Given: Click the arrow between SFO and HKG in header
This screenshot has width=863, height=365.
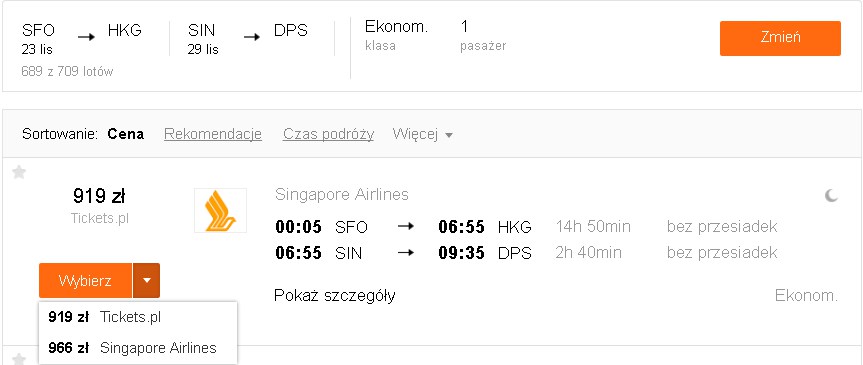Looking at the screenshot, I should (x=86, y=37).
